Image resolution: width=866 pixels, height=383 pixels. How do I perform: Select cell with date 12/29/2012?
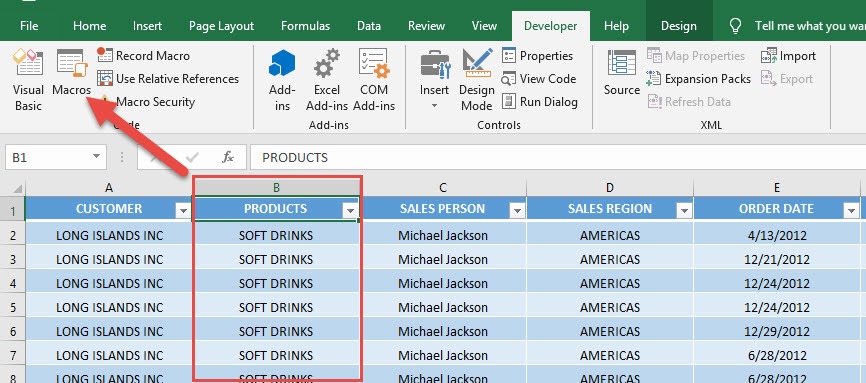click(x=777, y=331)
